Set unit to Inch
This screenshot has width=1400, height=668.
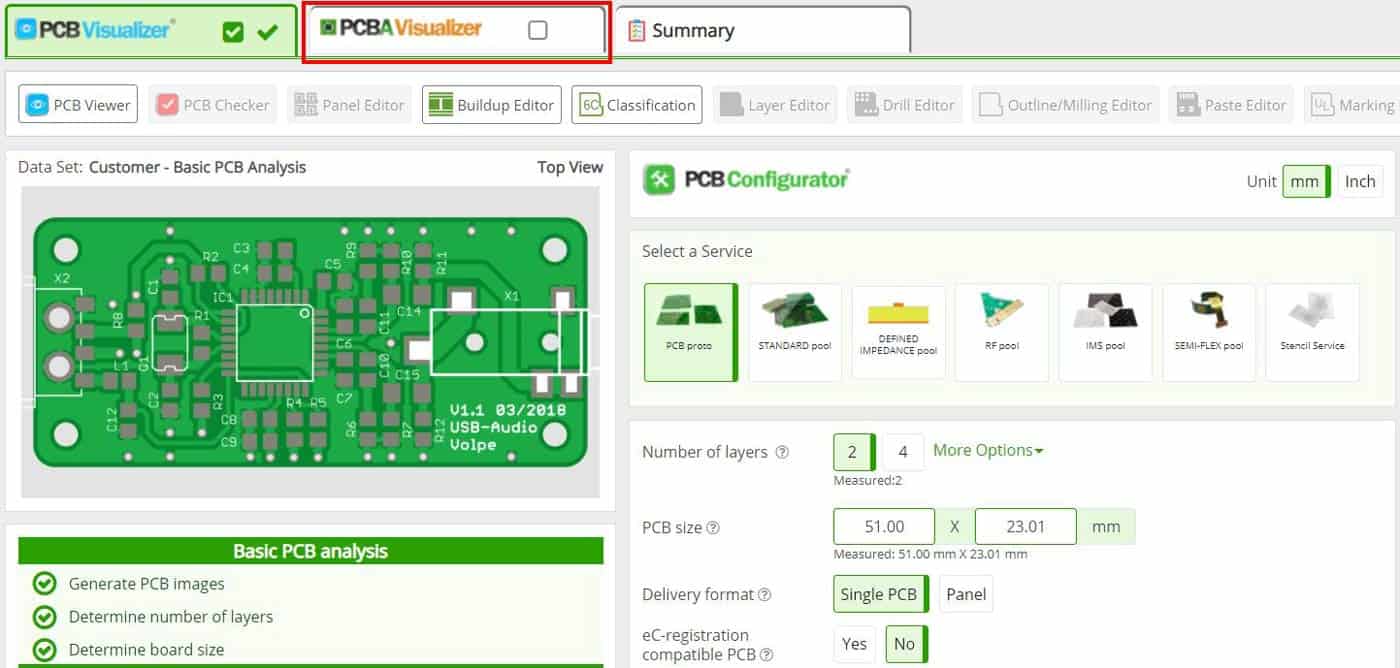click(x=1360, y=181)
